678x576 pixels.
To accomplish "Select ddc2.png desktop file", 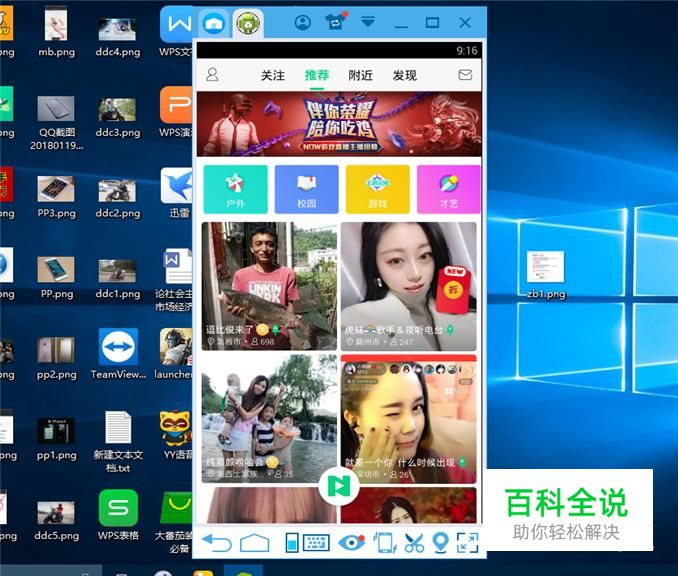I will point(118,198).
